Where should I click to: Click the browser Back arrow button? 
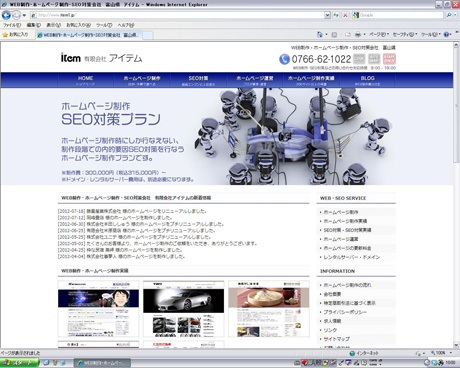point(6,15)
